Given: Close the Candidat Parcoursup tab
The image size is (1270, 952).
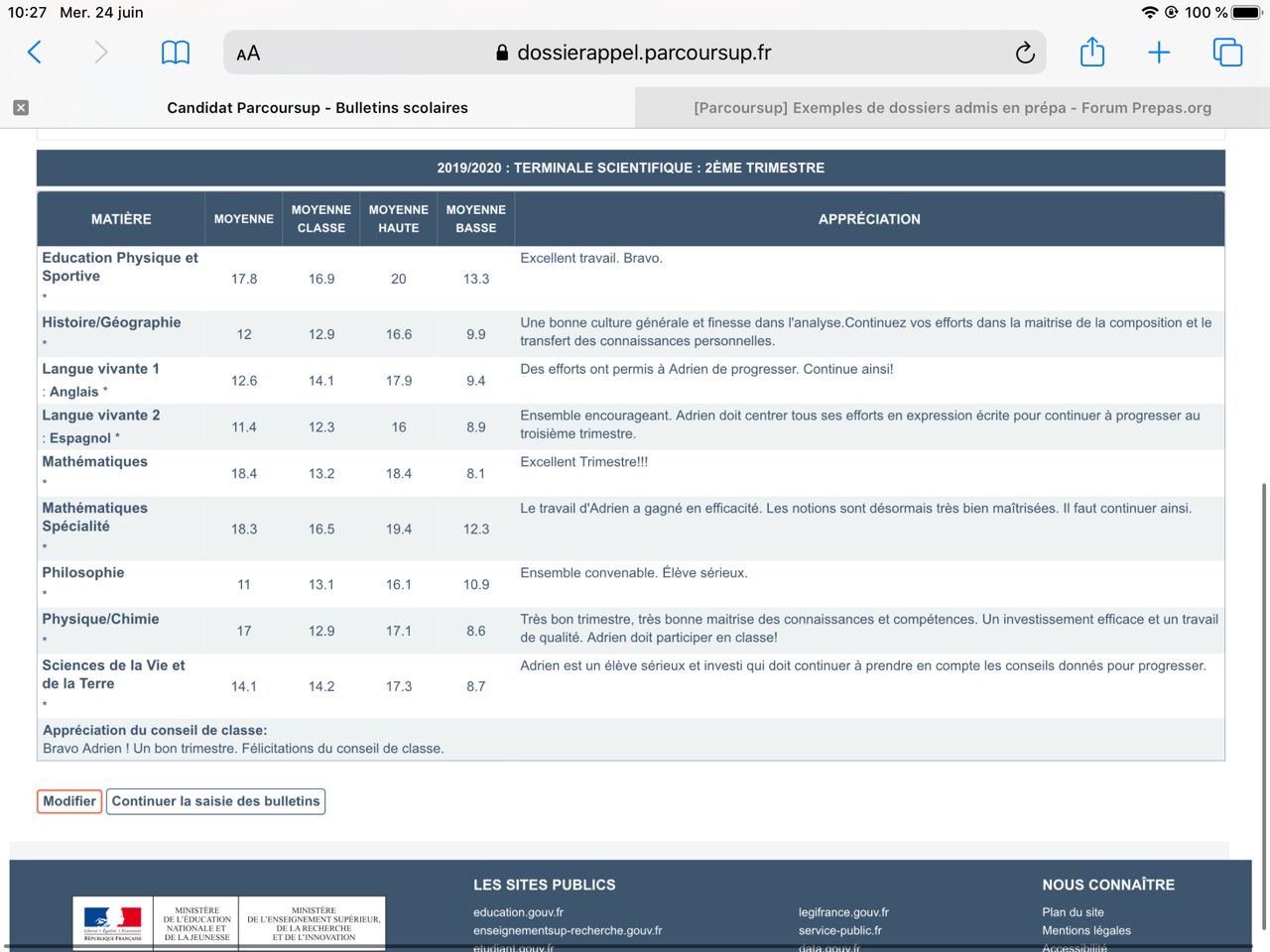Looking at the screenshot, I should click(x=21, y=107).
